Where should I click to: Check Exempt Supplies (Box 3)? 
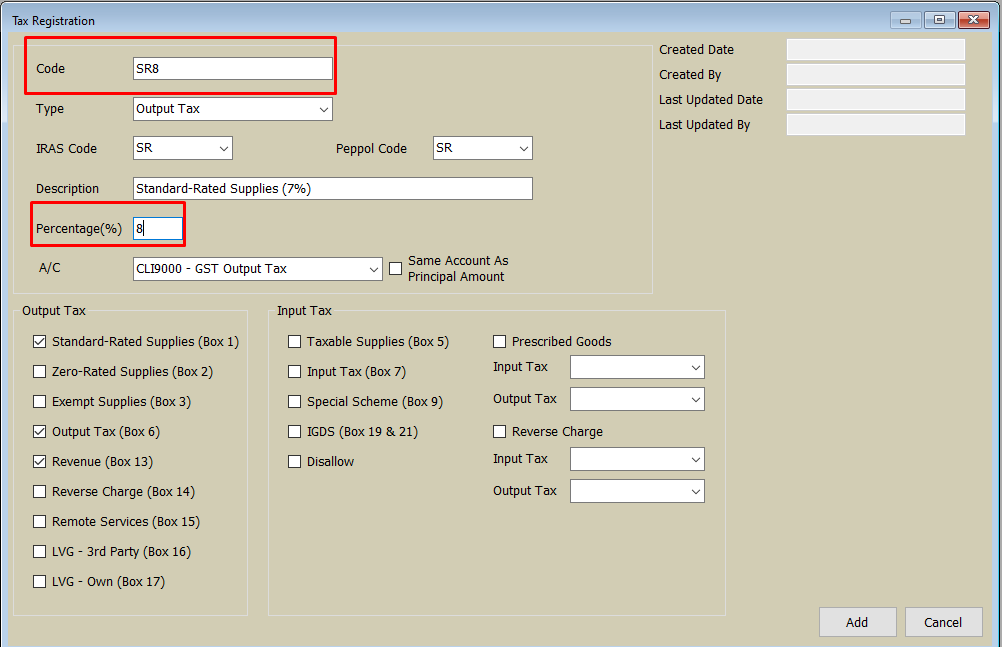(40, 401)
